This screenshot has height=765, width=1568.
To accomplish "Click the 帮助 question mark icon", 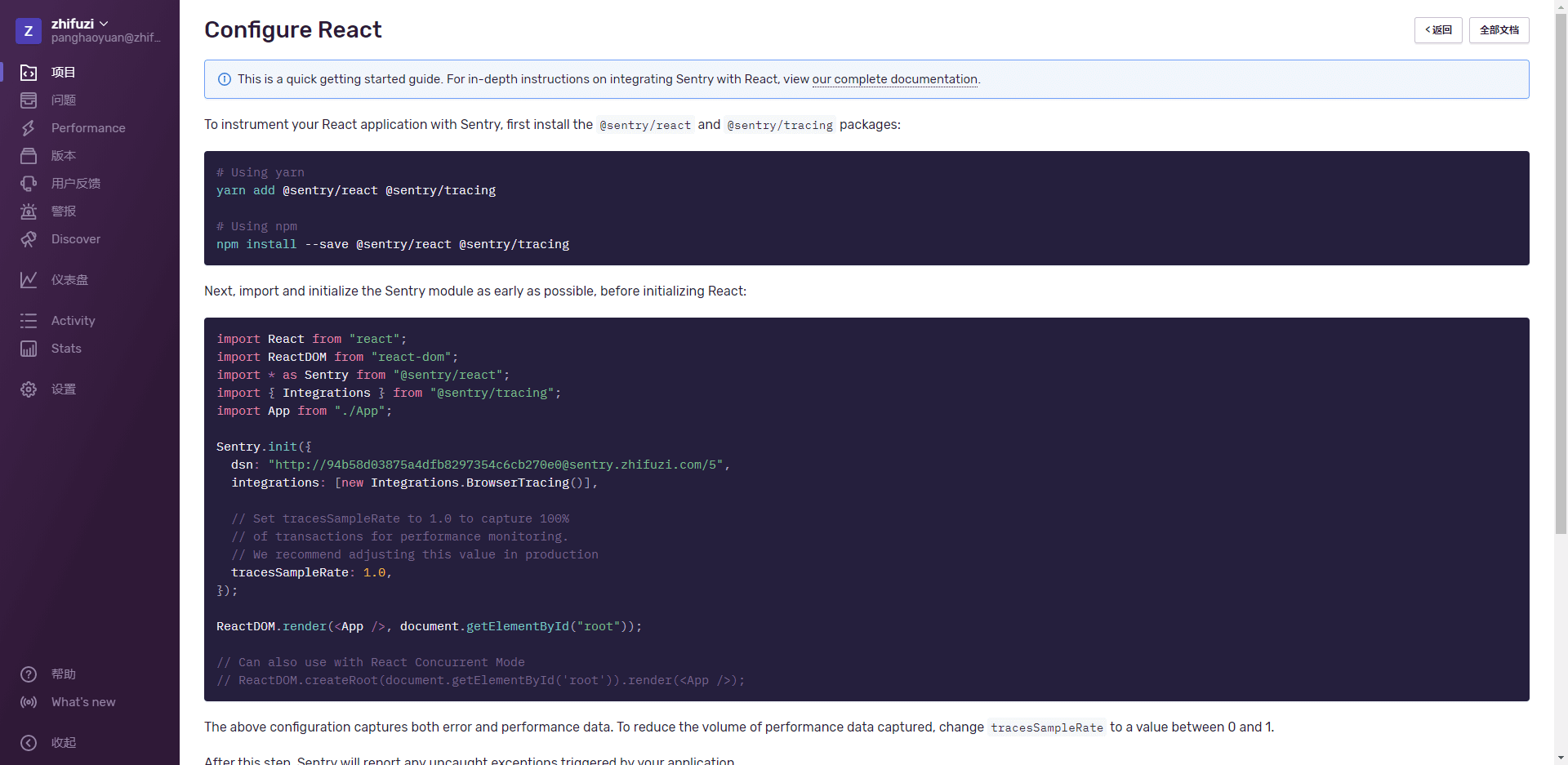I will 29,674.
